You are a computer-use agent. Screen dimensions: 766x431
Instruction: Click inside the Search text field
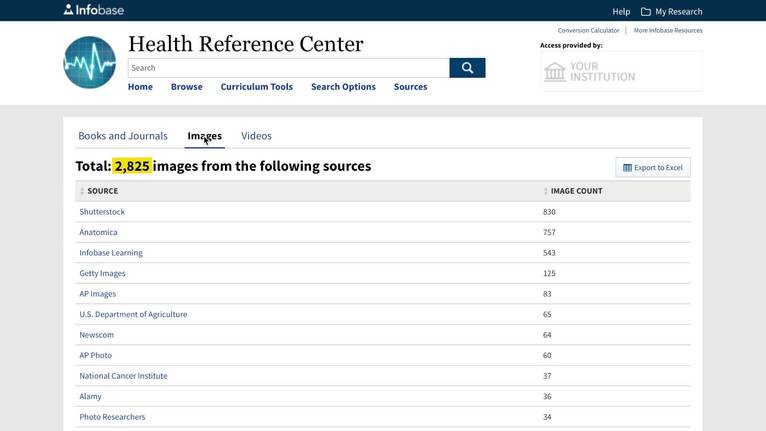pyautogui.click(x=288, y=68)
